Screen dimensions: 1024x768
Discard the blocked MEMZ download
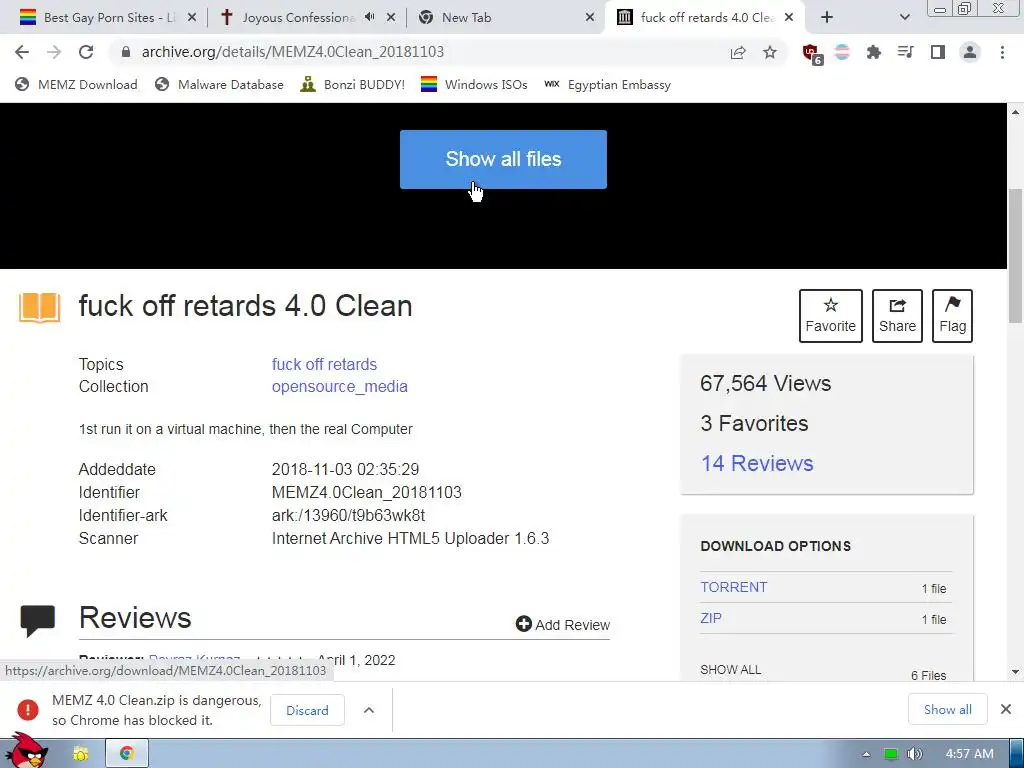[307, 710]
